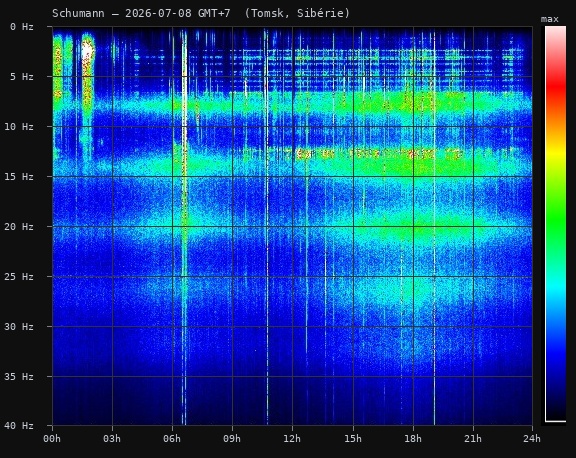This screenshot has width=576, height=458.
Task: Click the '0 Hz' axis label
Action: coord(22,26)
